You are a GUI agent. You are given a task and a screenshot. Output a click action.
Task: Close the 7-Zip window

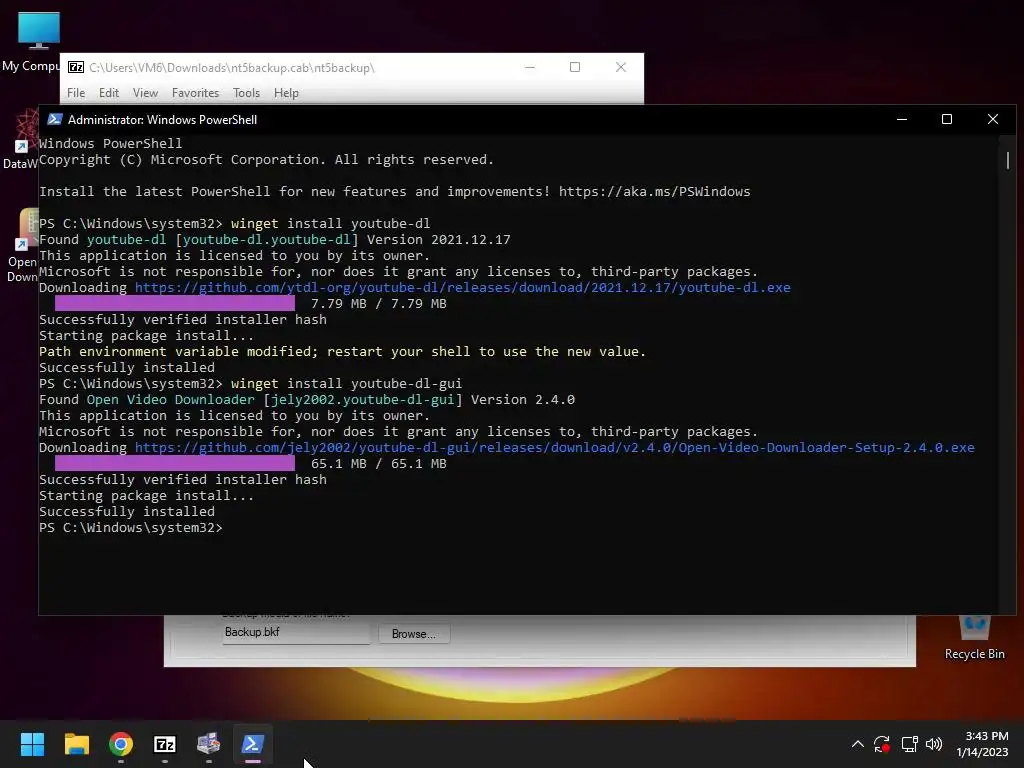[620, 67]
